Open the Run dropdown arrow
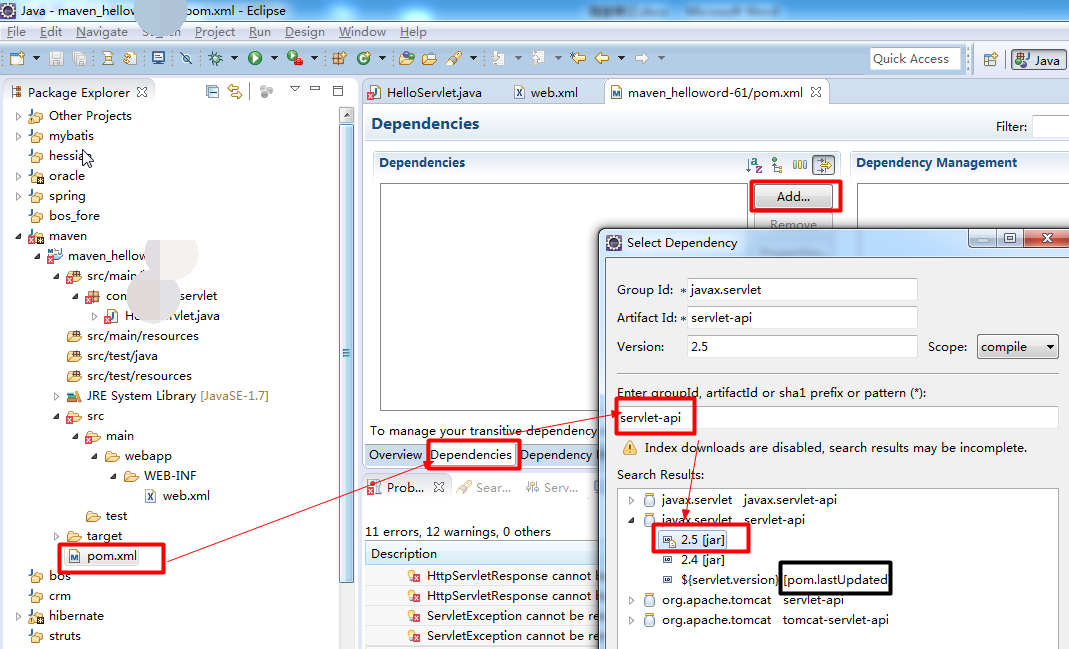1069x649 pixels. pyautogui.click(x=274, y=59)
